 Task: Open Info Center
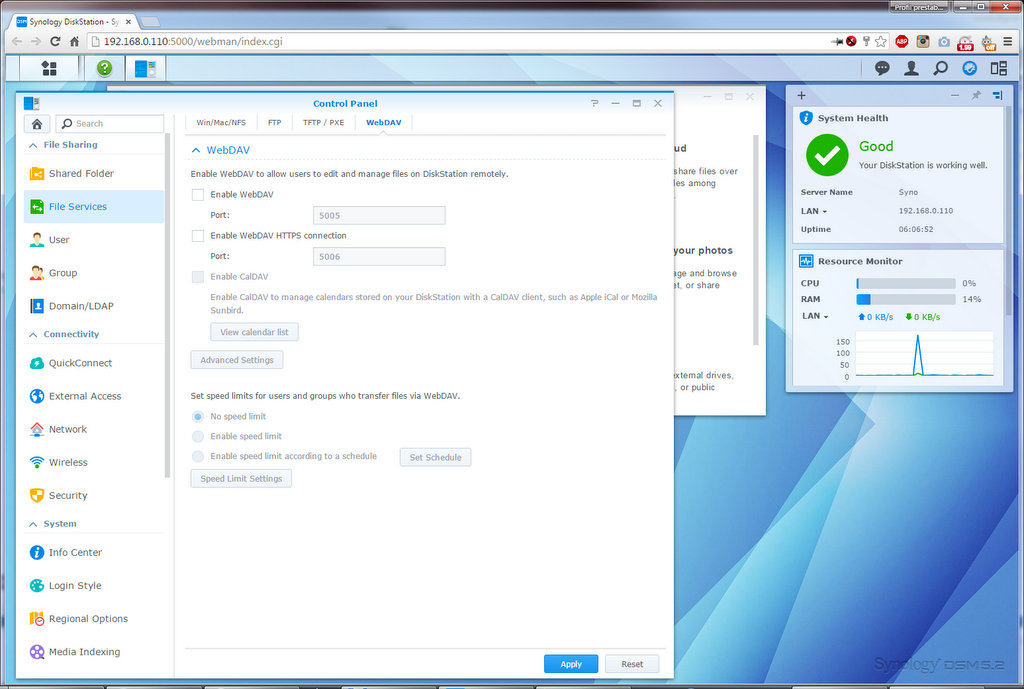point(94,552)
